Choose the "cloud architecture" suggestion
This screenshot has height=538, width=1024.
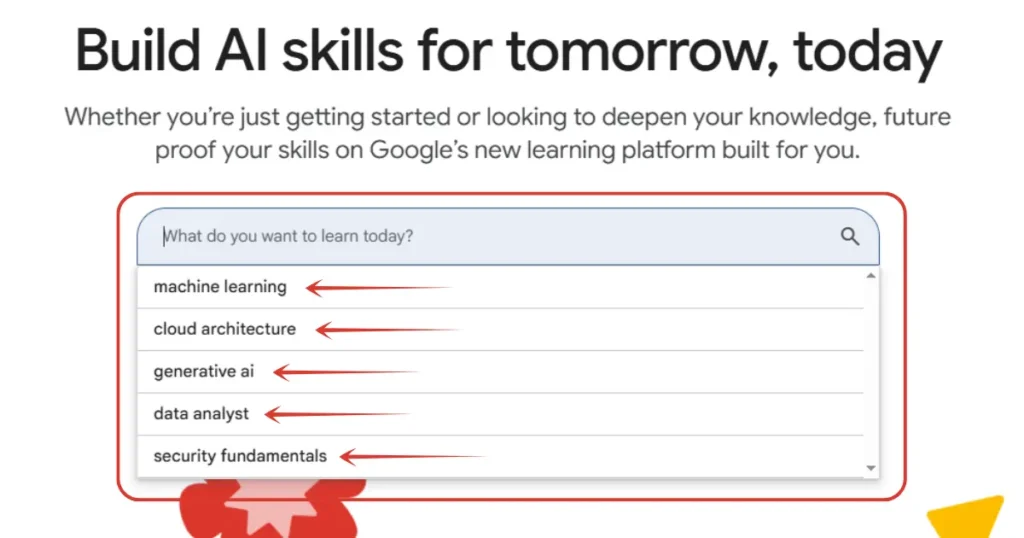(224, 329)
